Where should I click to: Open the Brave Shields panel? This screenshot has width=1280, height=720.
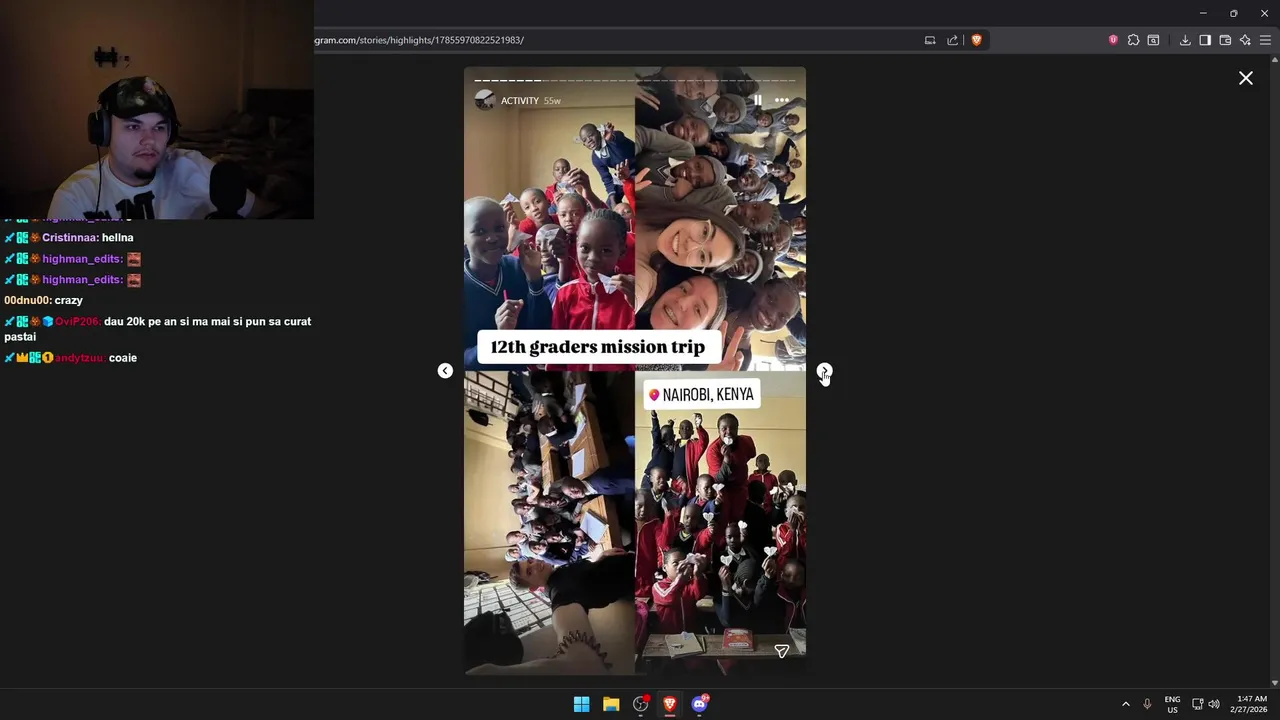977,40
